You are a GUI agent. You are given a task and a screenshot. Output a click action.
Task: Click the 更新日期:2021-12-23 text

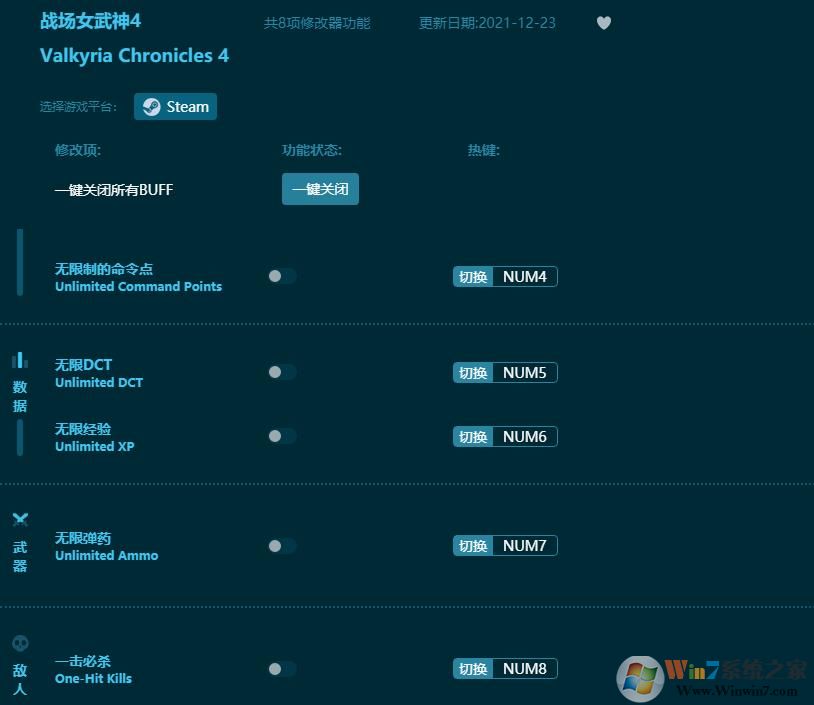487,23
